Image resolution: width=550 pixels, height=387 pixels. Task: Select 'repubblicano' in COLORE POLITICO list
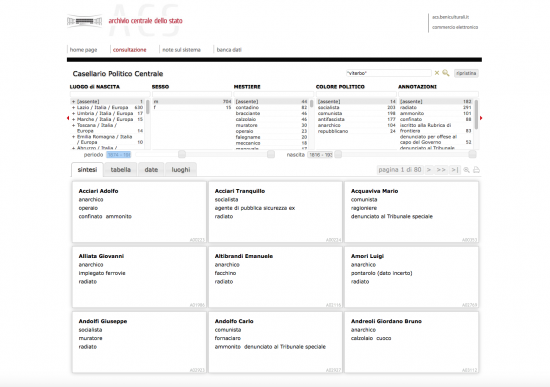(x=356, y=131)
